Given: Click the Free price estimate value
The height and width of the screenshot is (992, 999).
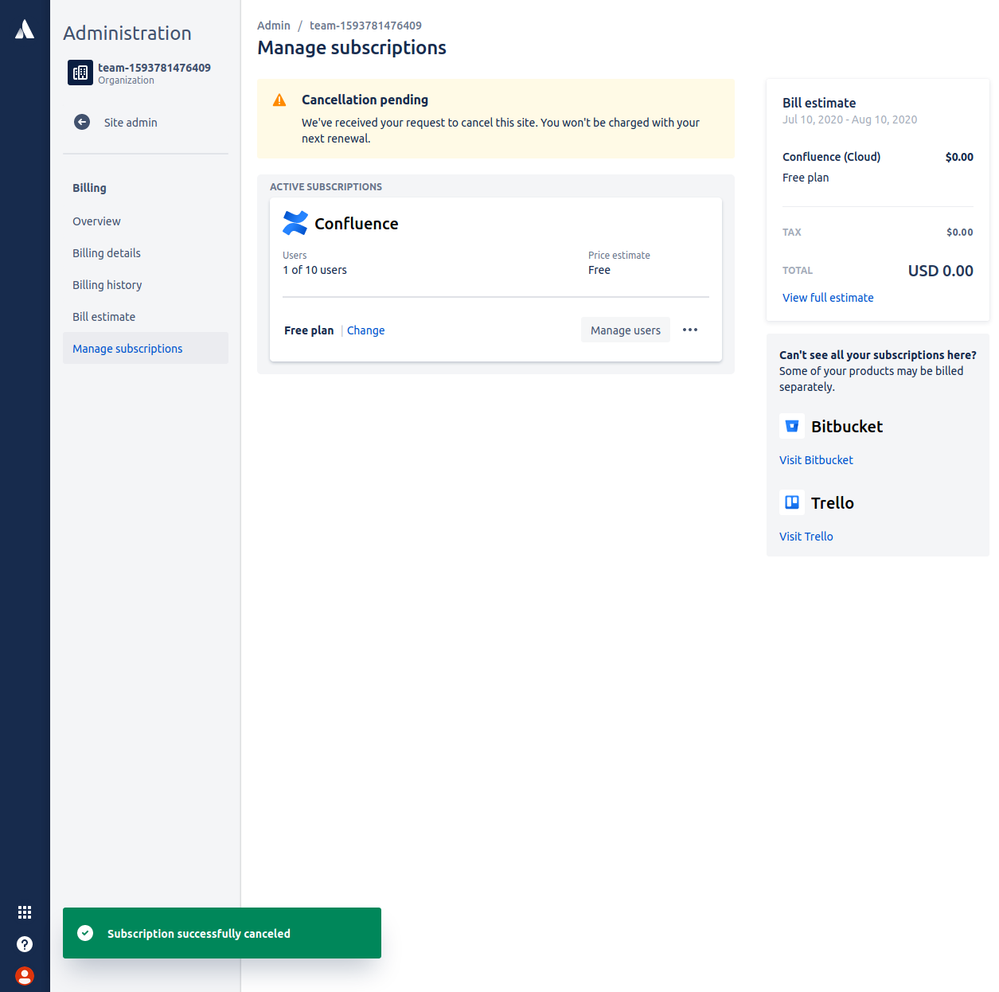Looking at the screenshot, I should coord(599,270).
